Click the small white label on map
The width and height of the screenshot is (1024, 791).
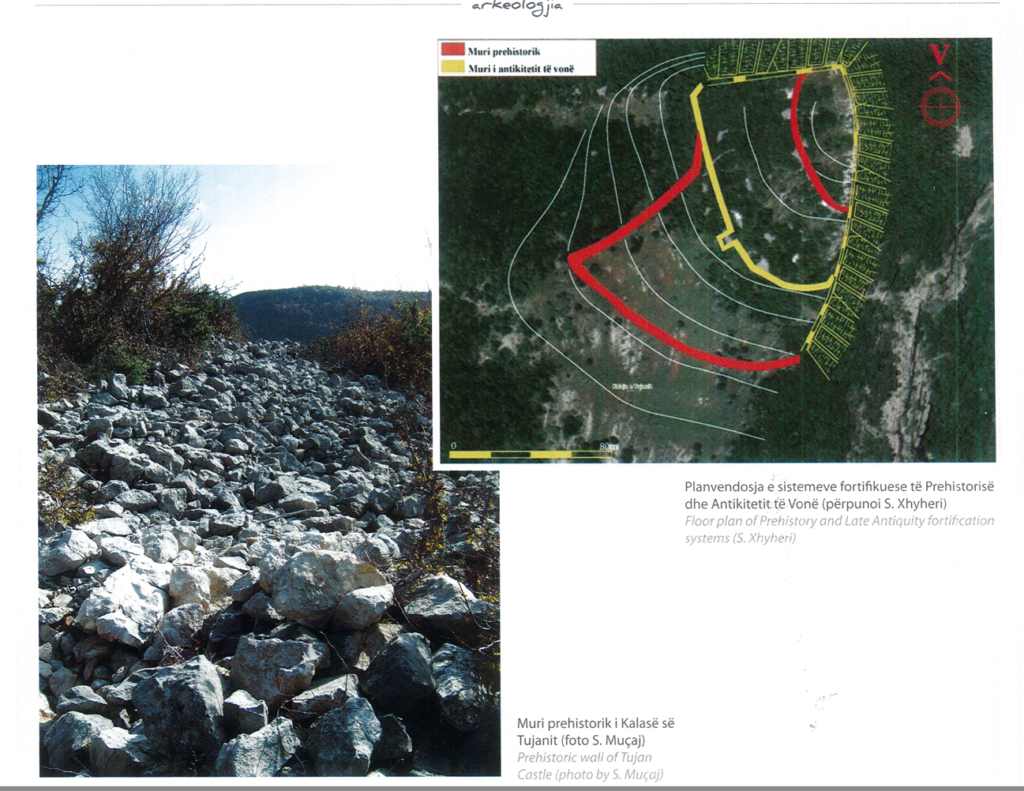click(632, 387)
